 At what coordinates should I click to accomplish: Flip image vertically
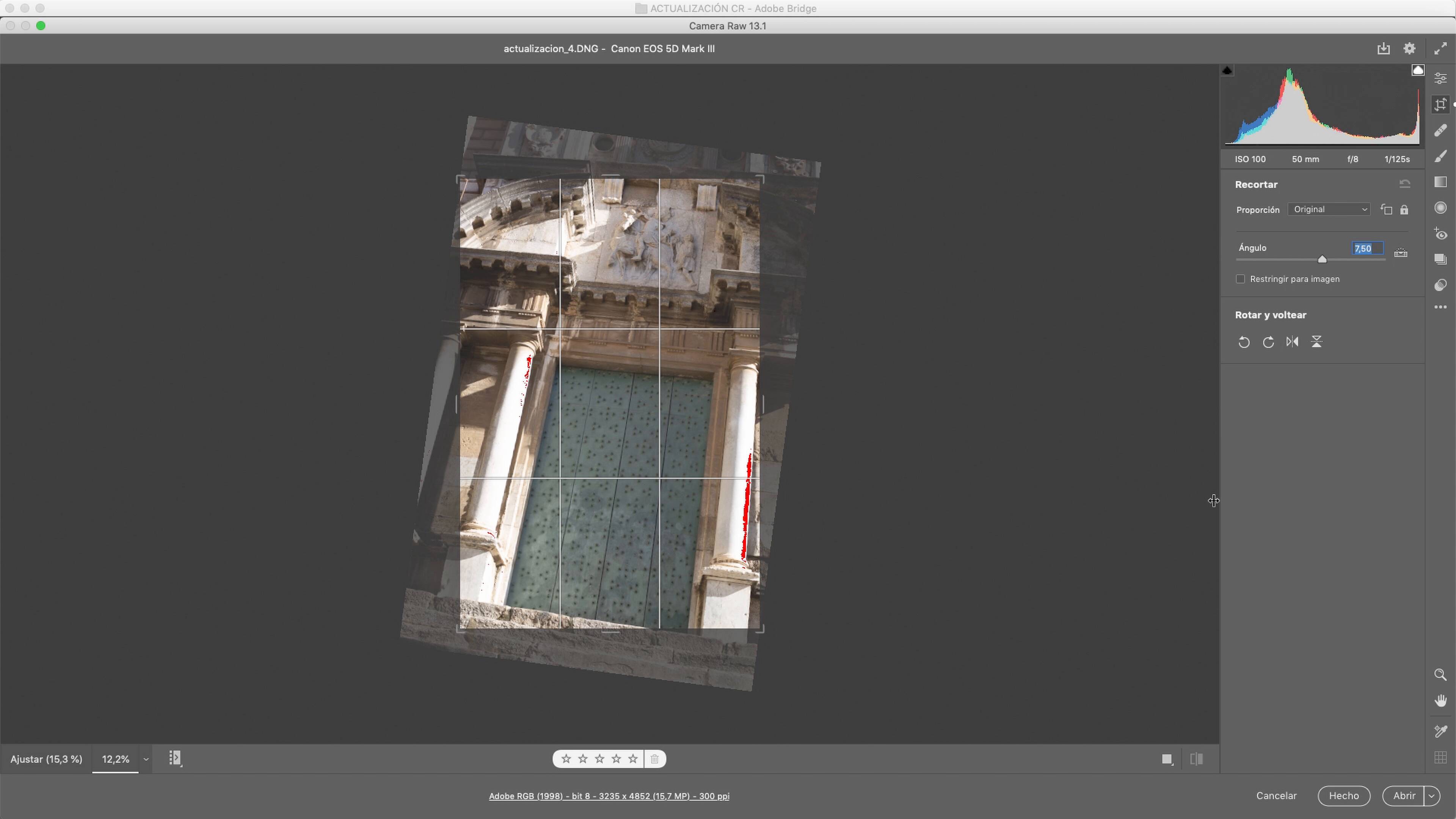(x=1316, y=342)
